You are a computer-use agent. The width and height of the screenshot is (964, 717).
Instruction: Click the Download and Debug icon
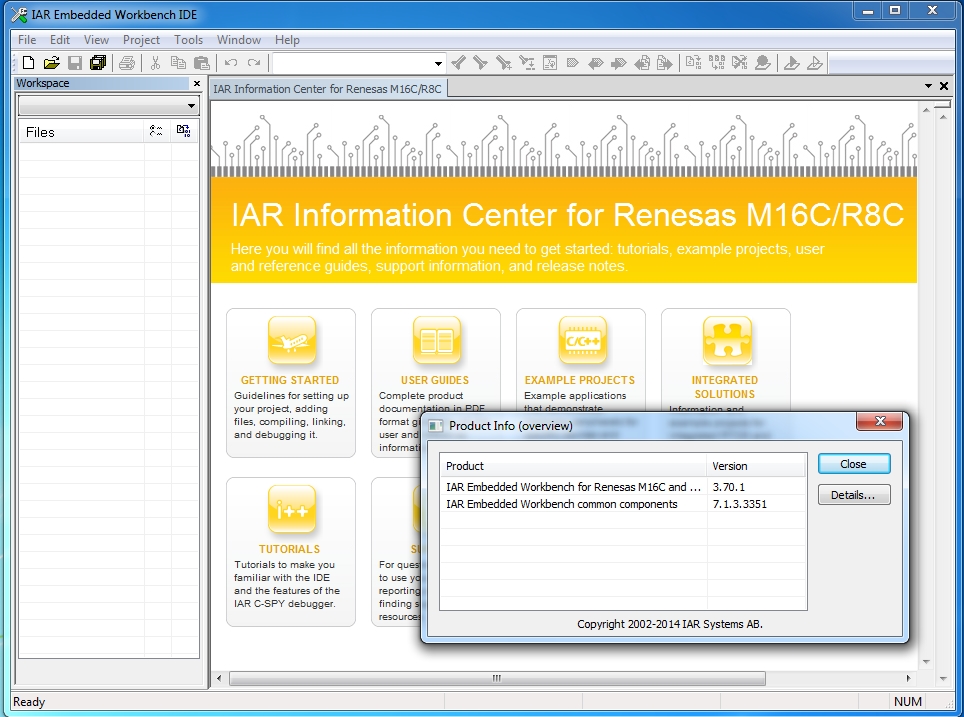[792, 63]
